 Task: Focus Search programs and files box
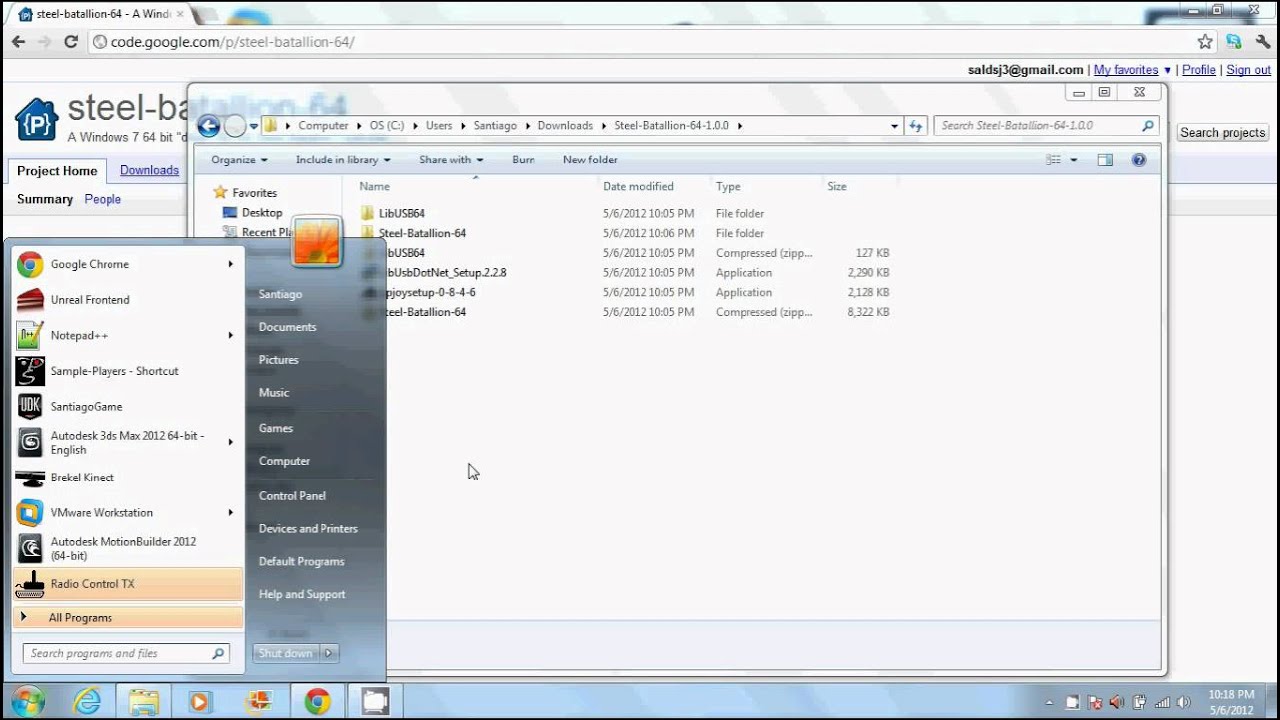tap(126, 654)
